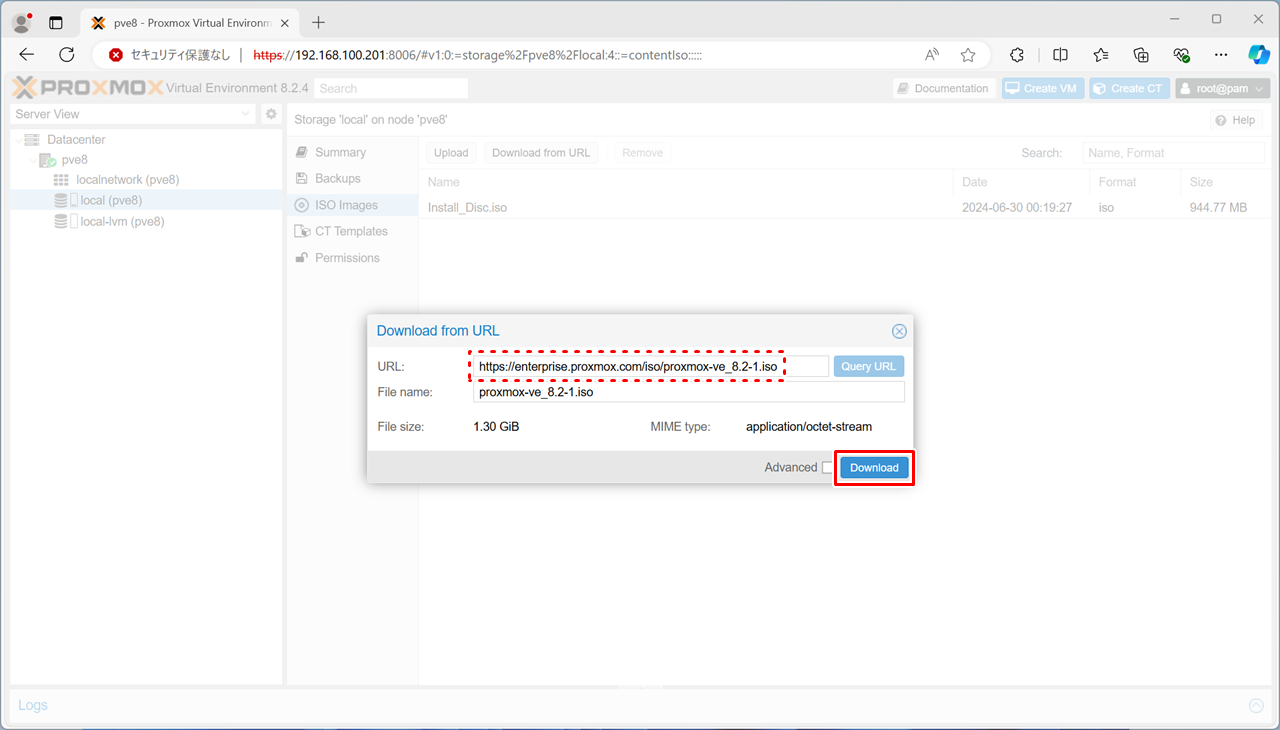The width and height of the screenshot is (1280, 730).
Task: Open the Permissions section
Action: [x=347, y=258]
